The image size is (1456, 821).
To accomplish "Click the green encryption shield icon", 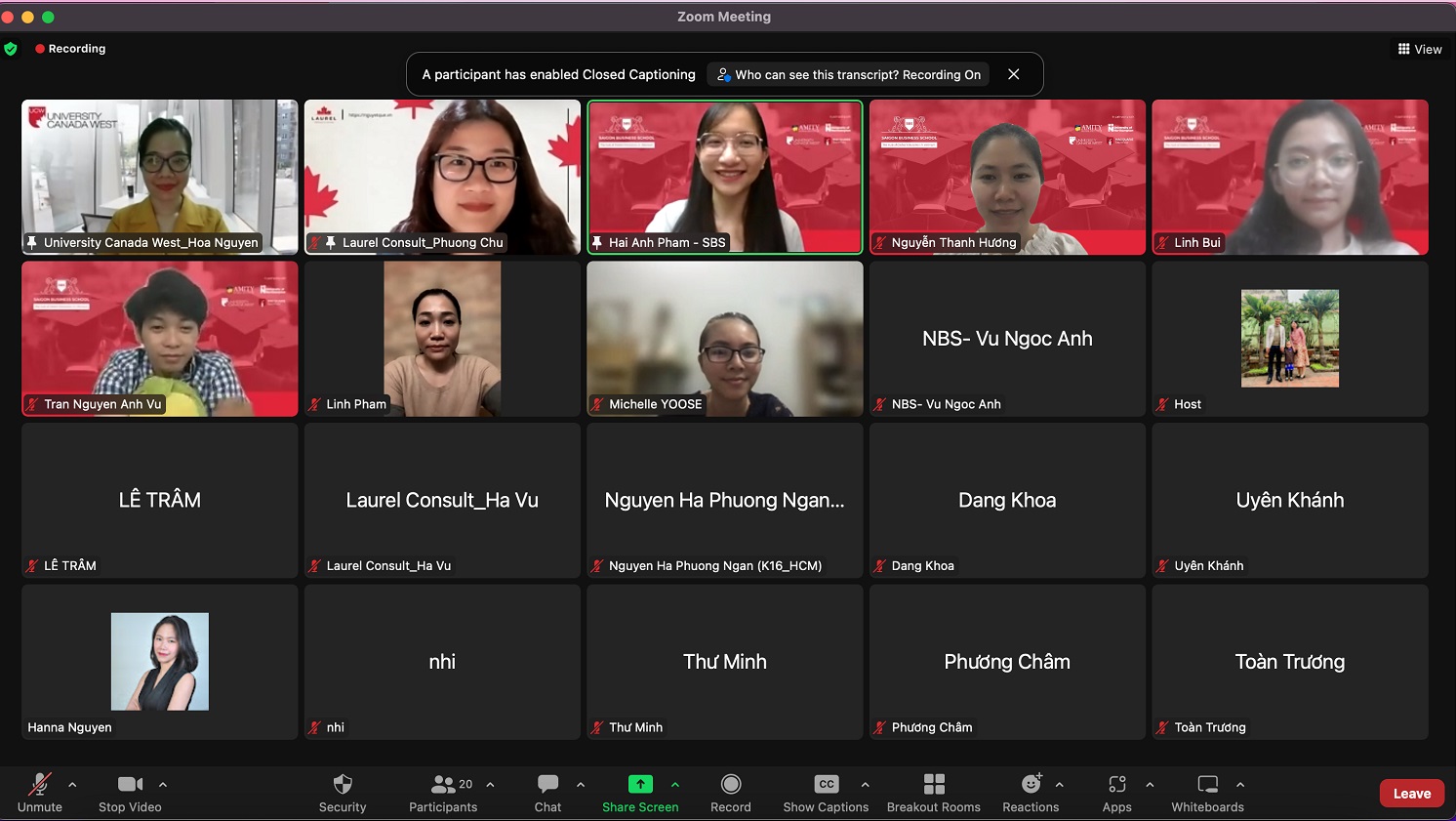I will click(11, 49).
